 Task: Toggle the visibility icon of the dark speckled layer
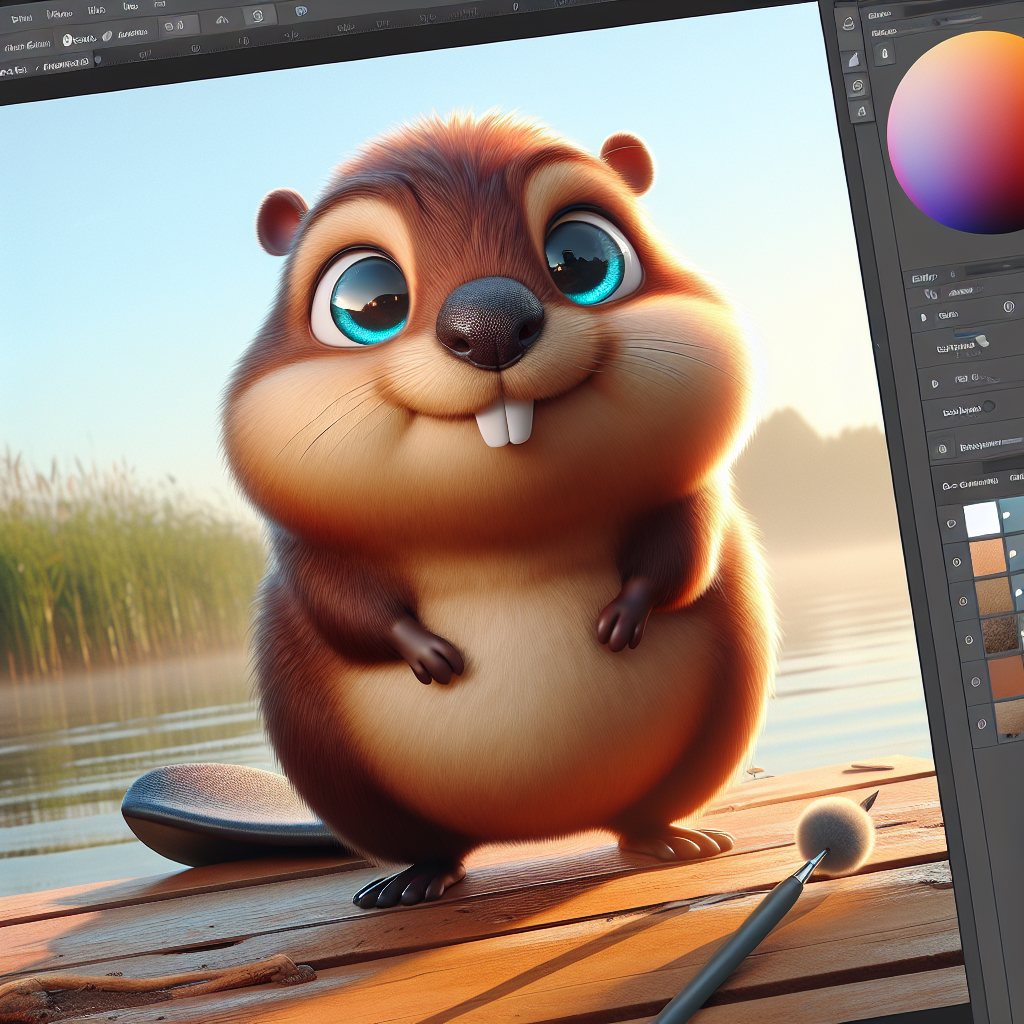coord(969,641)
